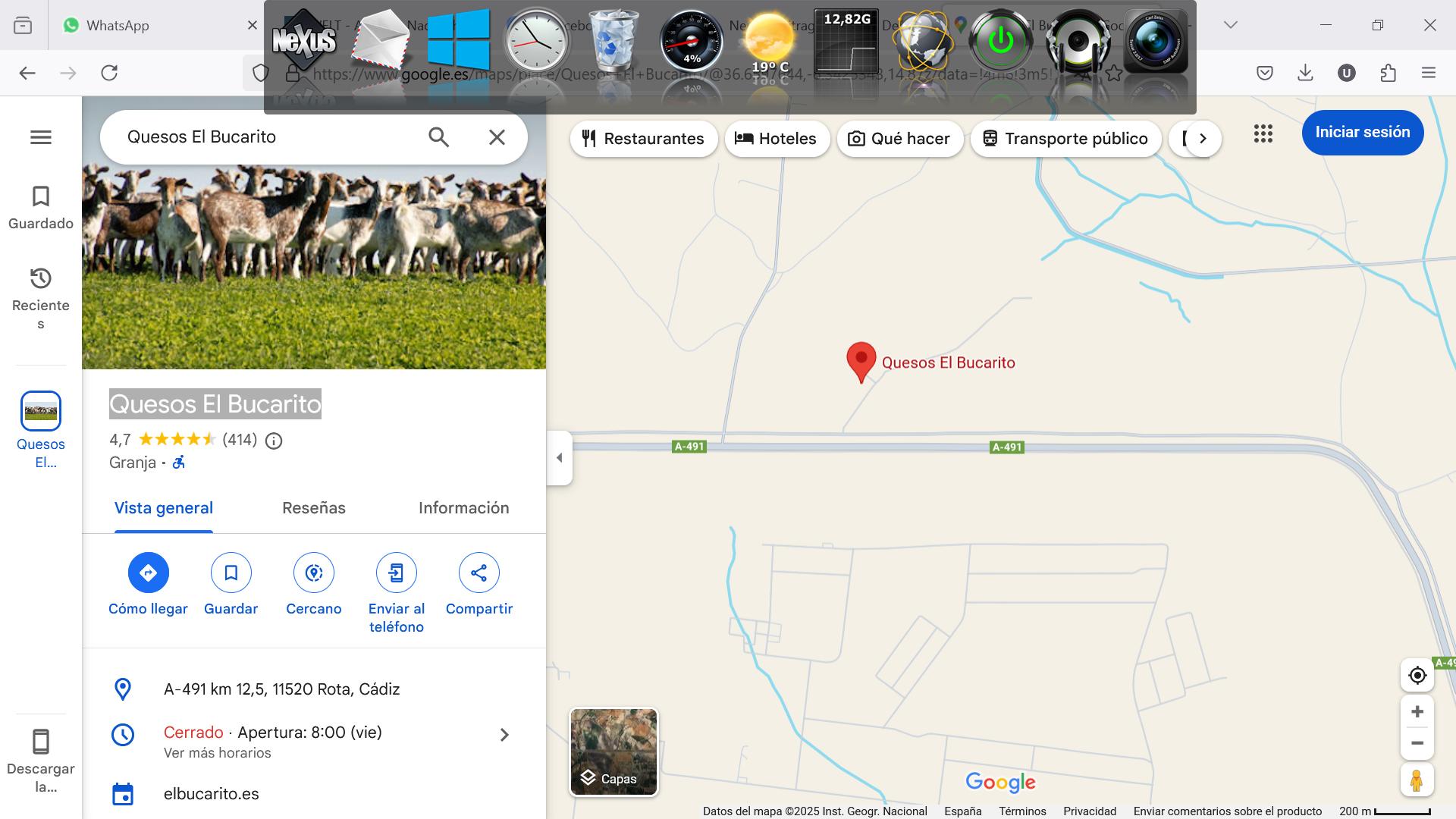Image resolution: width=1456 pixels, height=819 pixels.
Task: Click the my location target icon
Action: (1417, 675)
